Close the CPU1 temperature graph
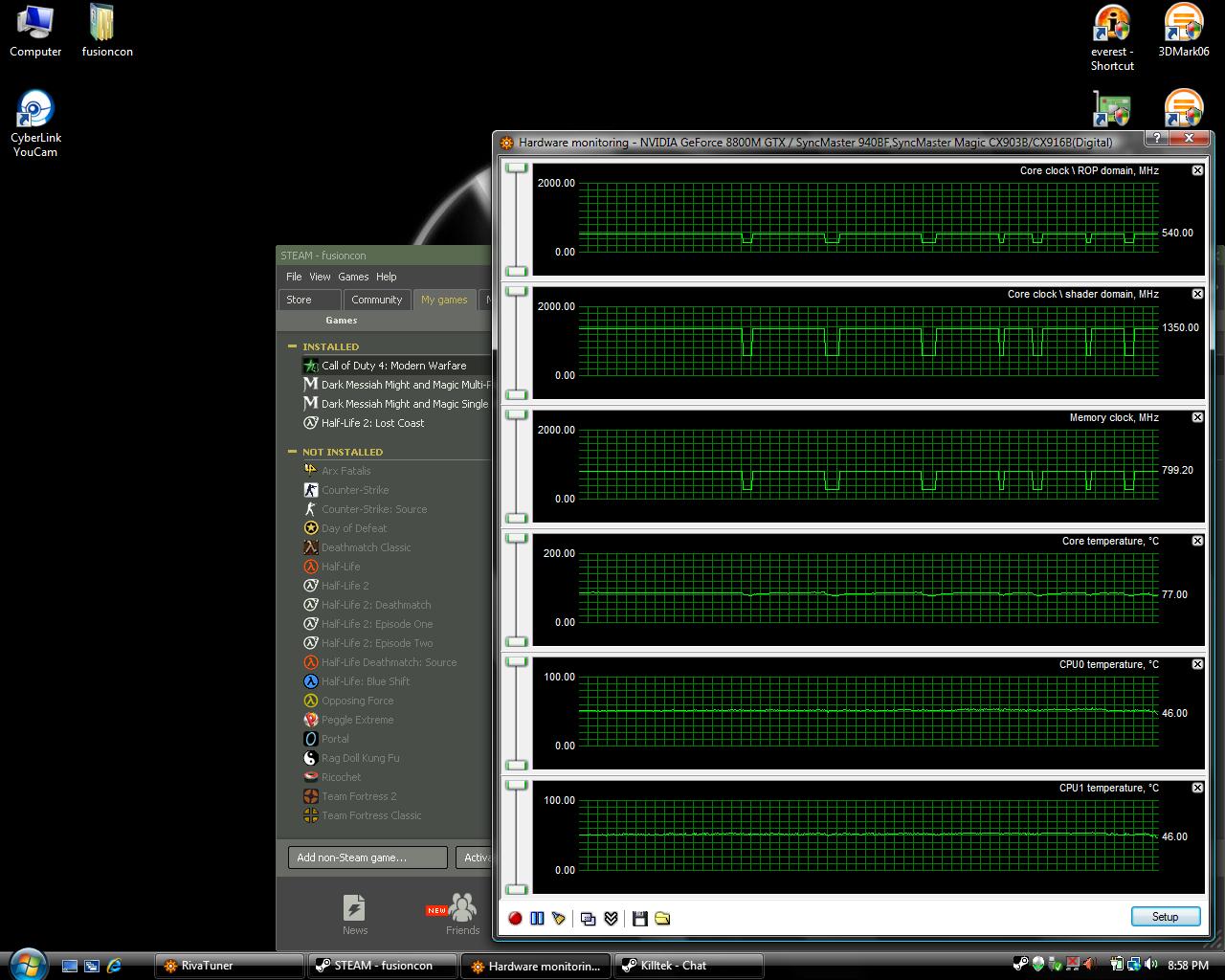The height and width of the screenshot is (980, 1225). click(x=1197, y=788)
